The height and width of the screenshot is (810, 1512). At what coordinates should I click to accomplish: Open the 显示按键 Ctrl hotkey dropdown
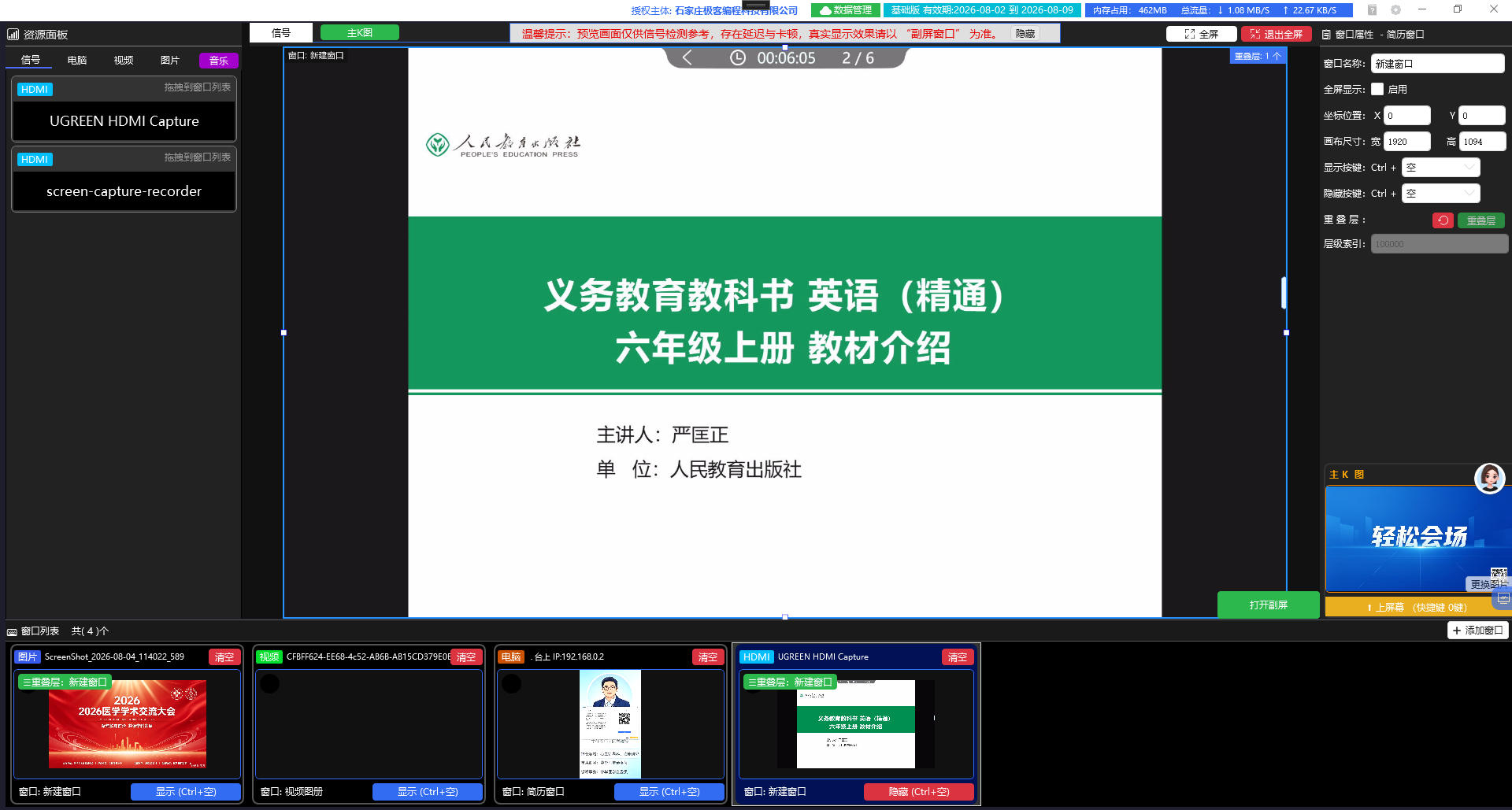pos(1441,168)
